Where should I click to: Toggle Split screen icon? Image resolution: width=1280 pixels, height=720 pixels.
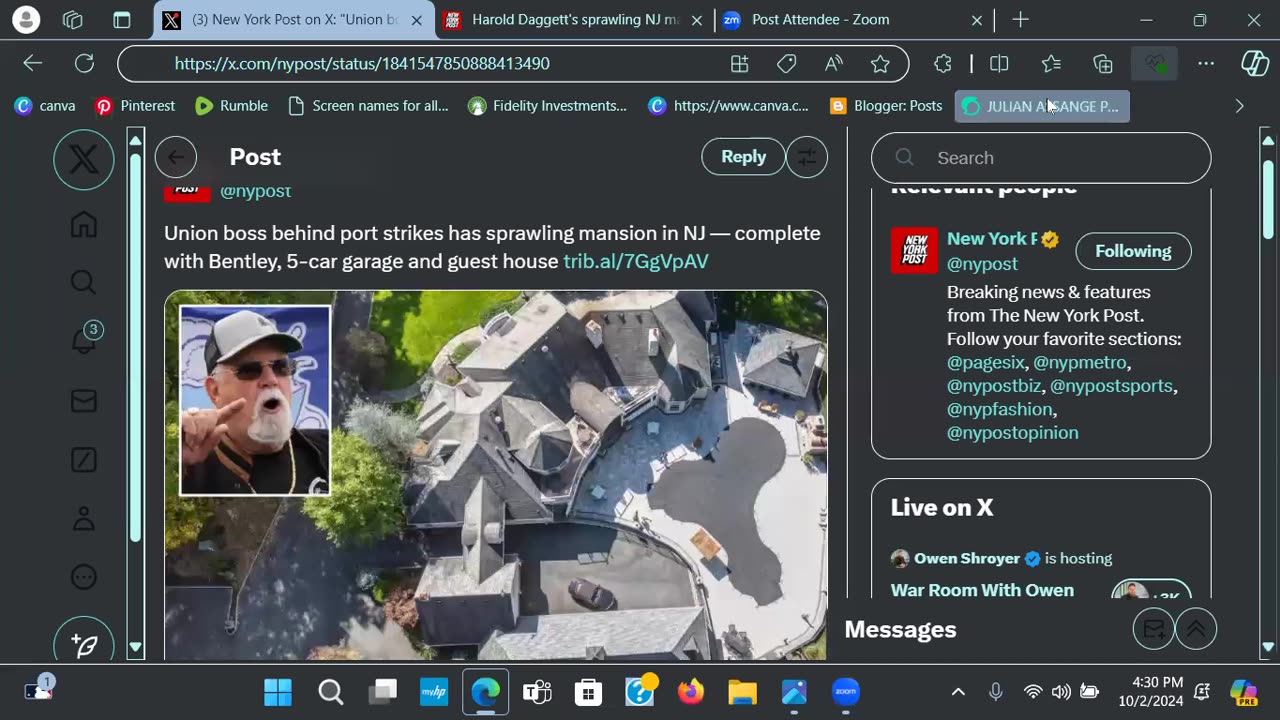(x=999, y=64)
